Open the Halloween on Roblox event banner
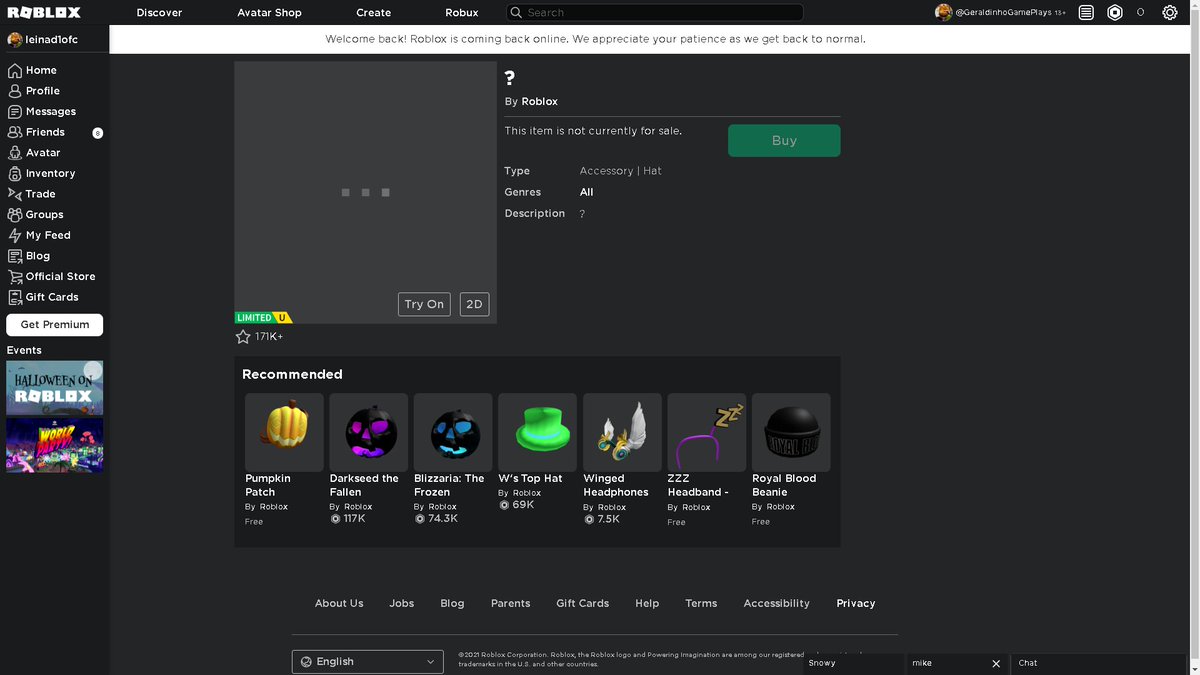 pyautogui.click(x=55, y=388)
